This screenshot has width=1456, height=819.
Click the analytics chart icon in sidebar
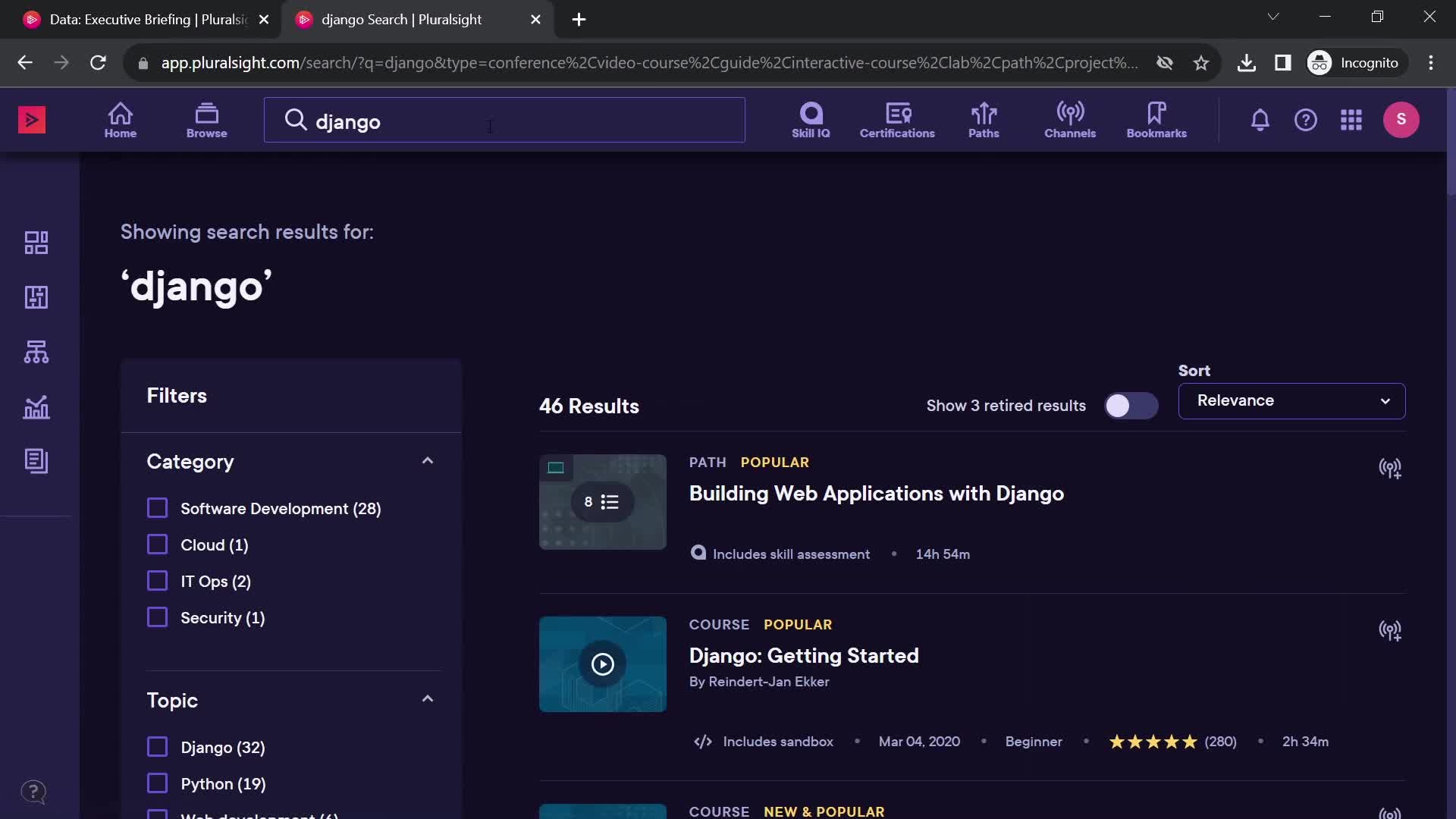tap(36, 407)
